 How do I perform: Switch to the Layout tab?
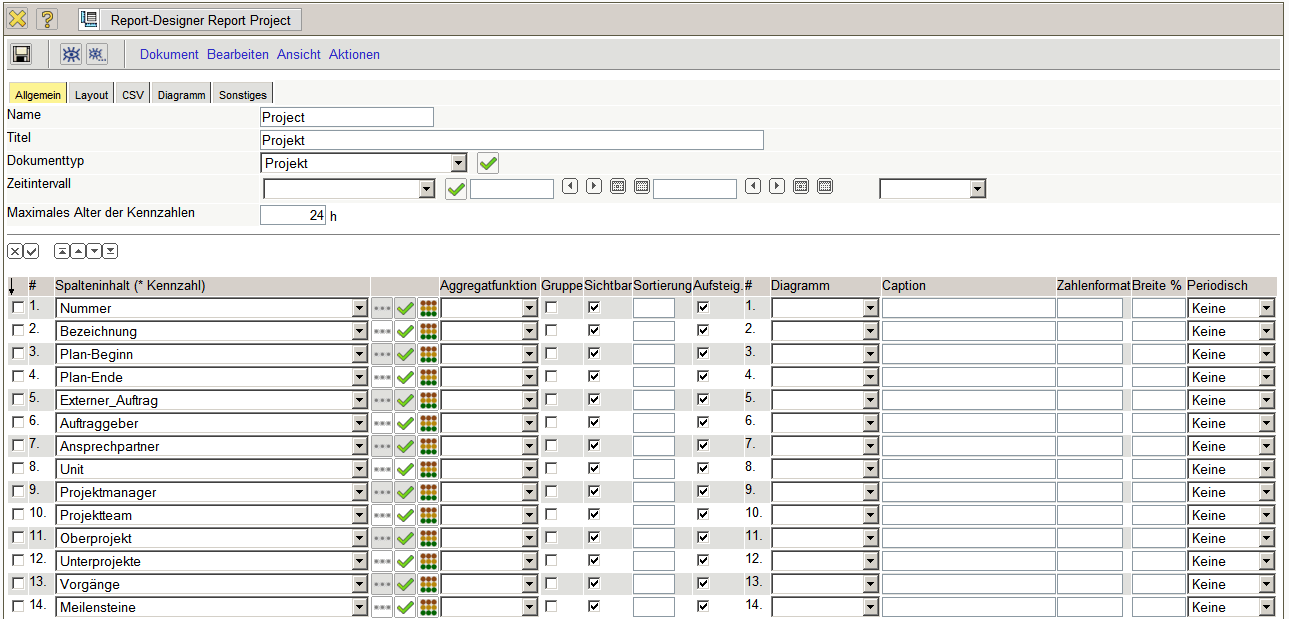[91, 95]
